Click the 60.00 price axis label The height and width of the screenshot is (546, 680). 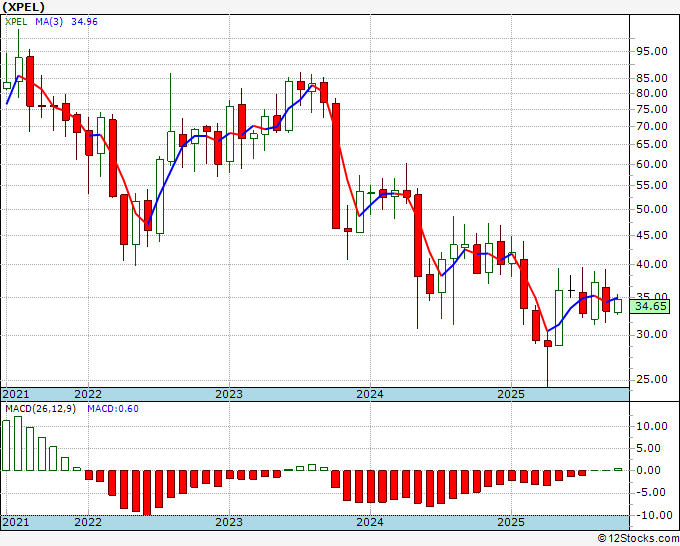[652, 164]
